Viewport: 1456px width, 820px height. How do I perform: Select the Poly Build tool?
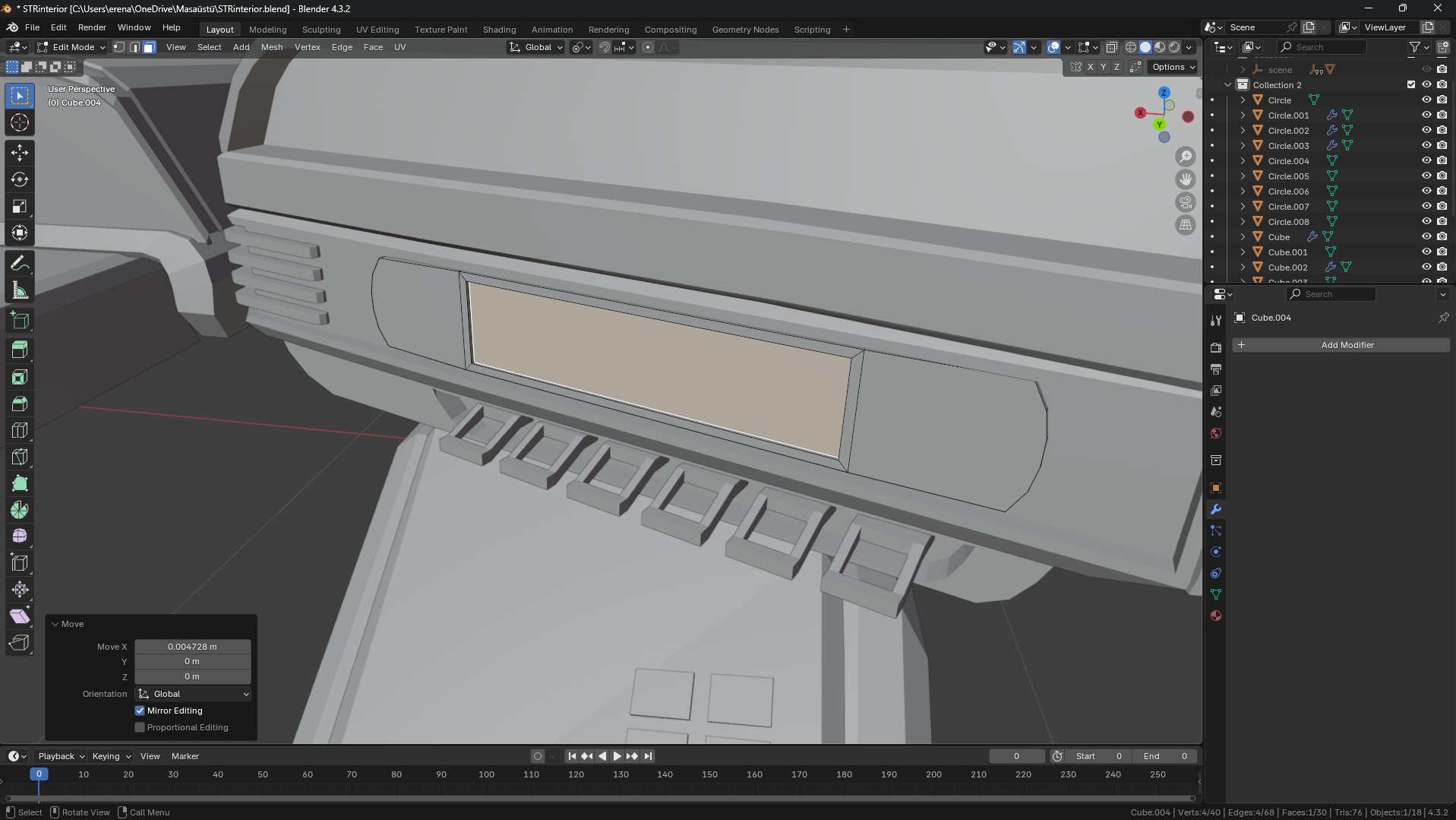pos(20,483)
